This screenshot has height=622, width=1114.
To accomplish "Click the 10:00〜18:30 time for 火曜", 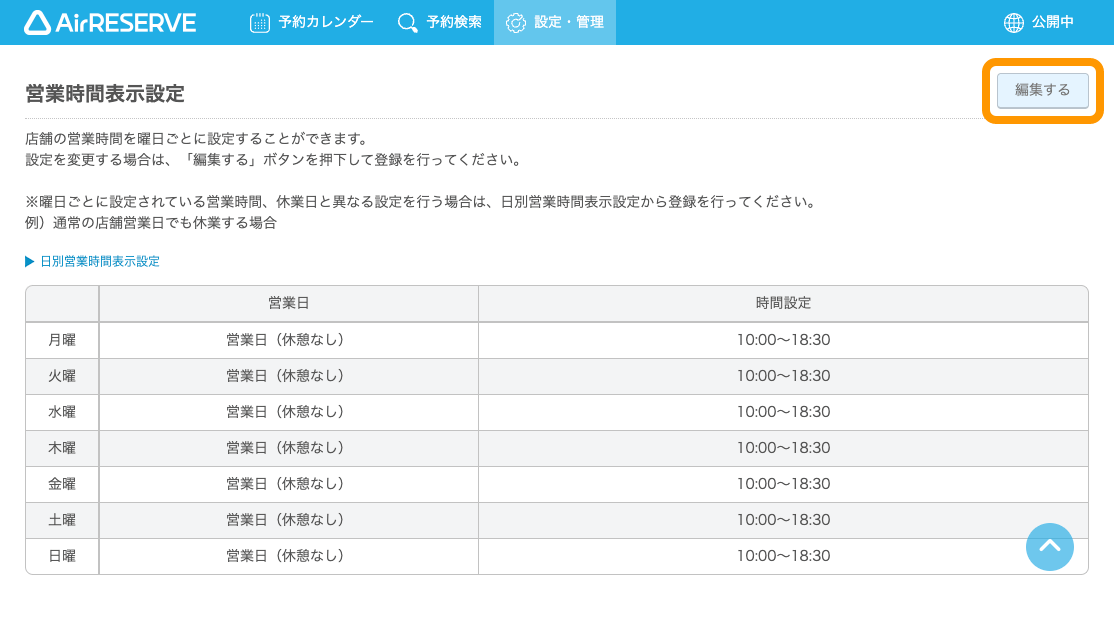I will click(783, 376).
